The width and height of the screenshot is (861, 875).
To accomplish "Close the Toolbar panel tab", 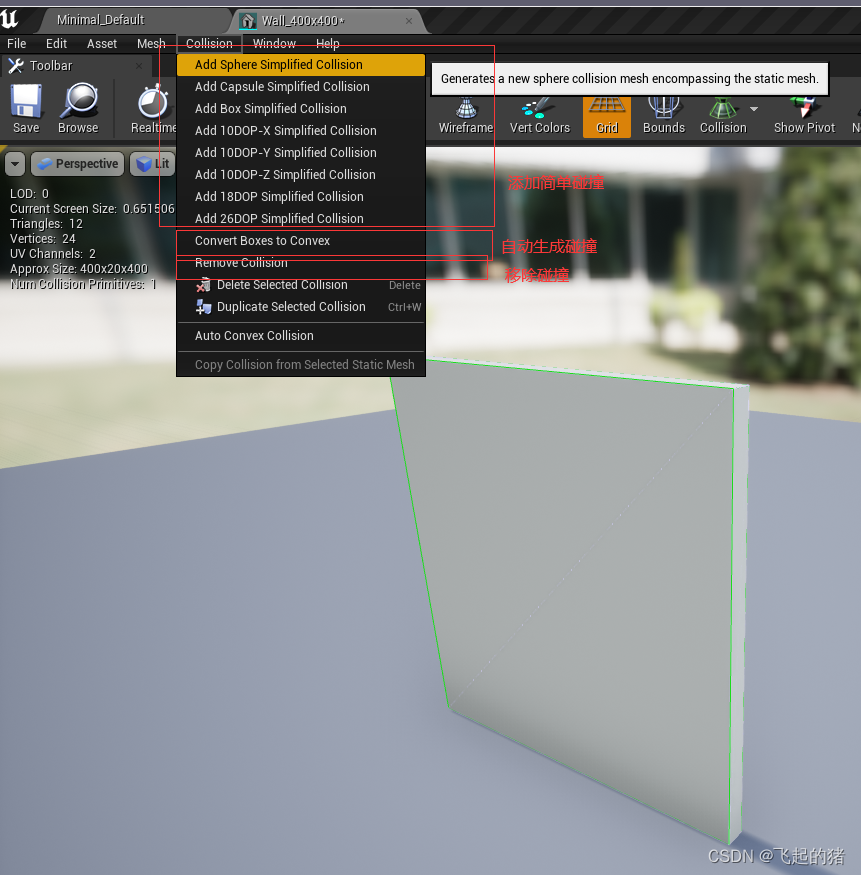I will (x=139, y=66).
